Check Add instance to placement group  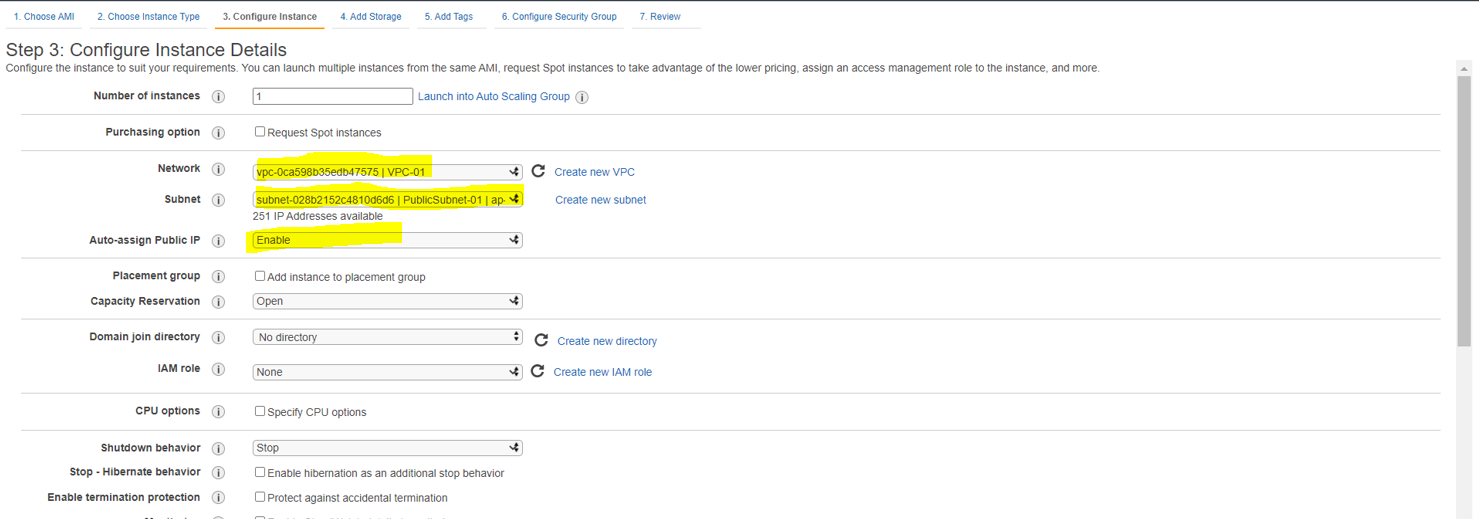(260, 276)
